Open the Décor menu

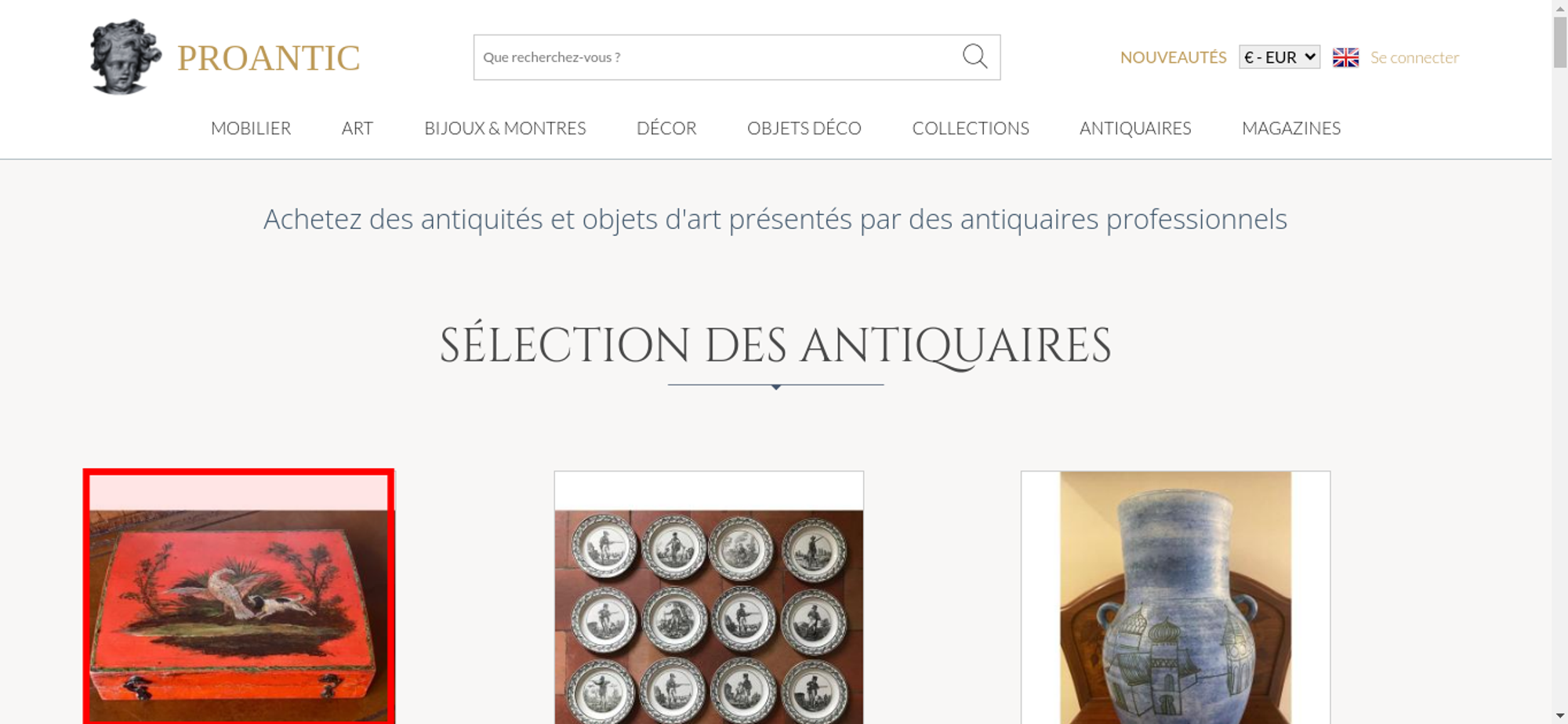pyautogui.click(x=666, y=128)
